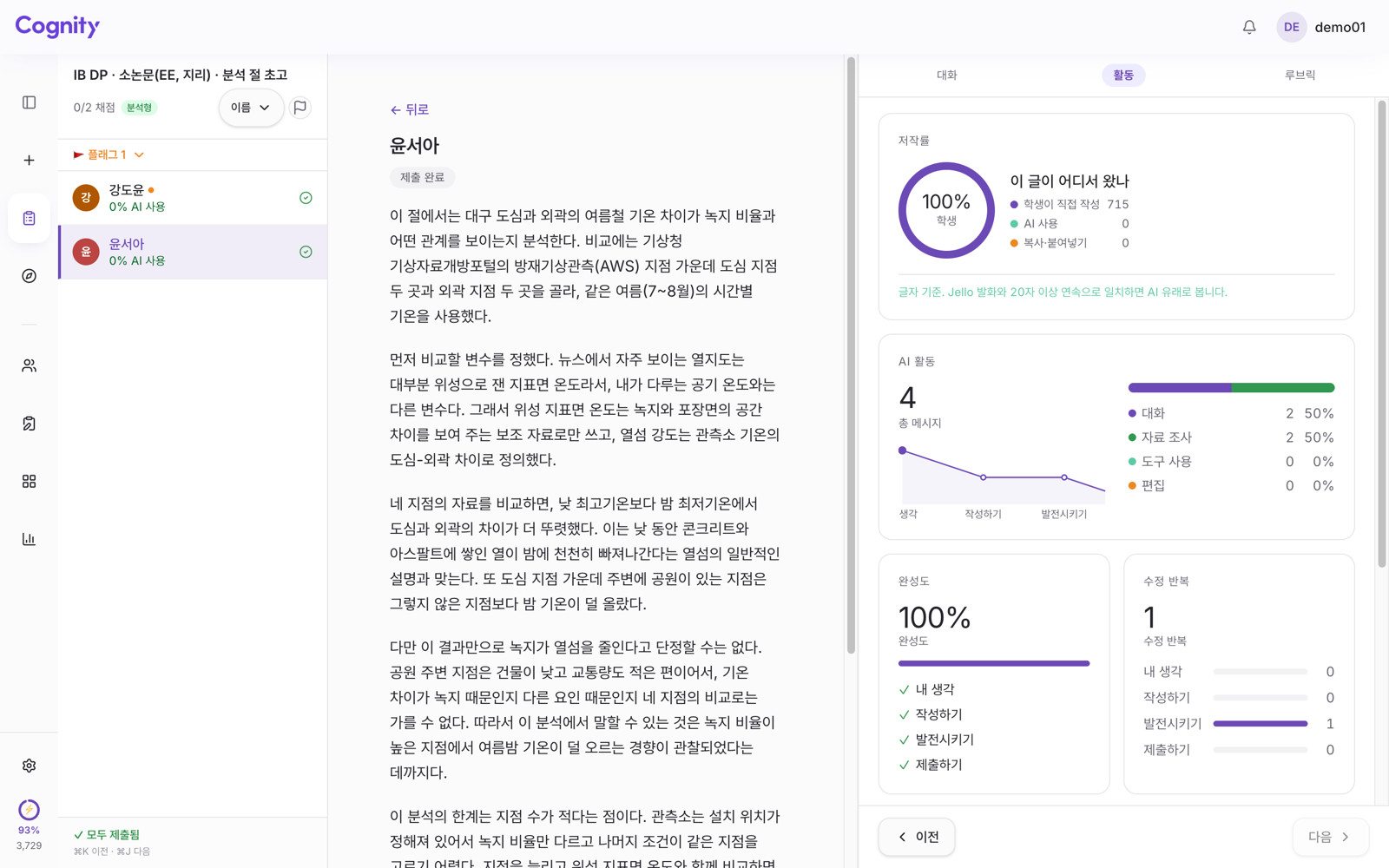The width and height of the screenshot is (1389, 868).
Task: Click the completion progress bar
Action: [x=994, y=663]
